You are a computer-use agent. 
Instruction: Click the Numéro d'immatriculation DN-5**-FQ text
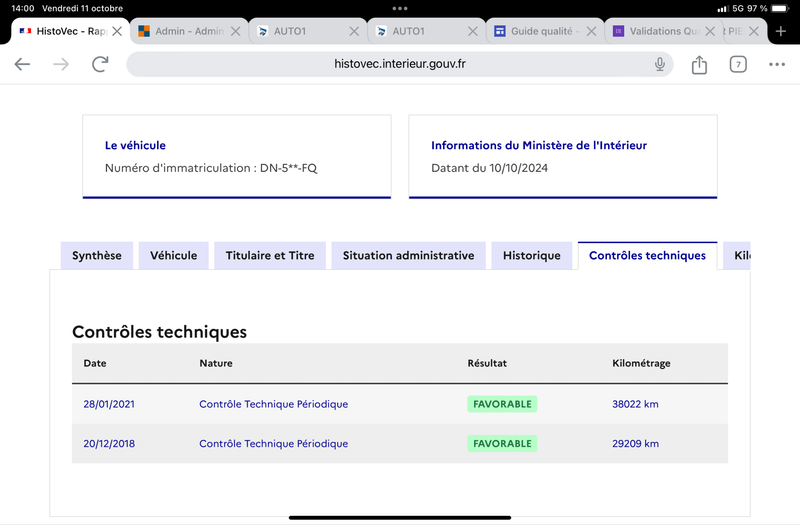(x=211, y=168)
